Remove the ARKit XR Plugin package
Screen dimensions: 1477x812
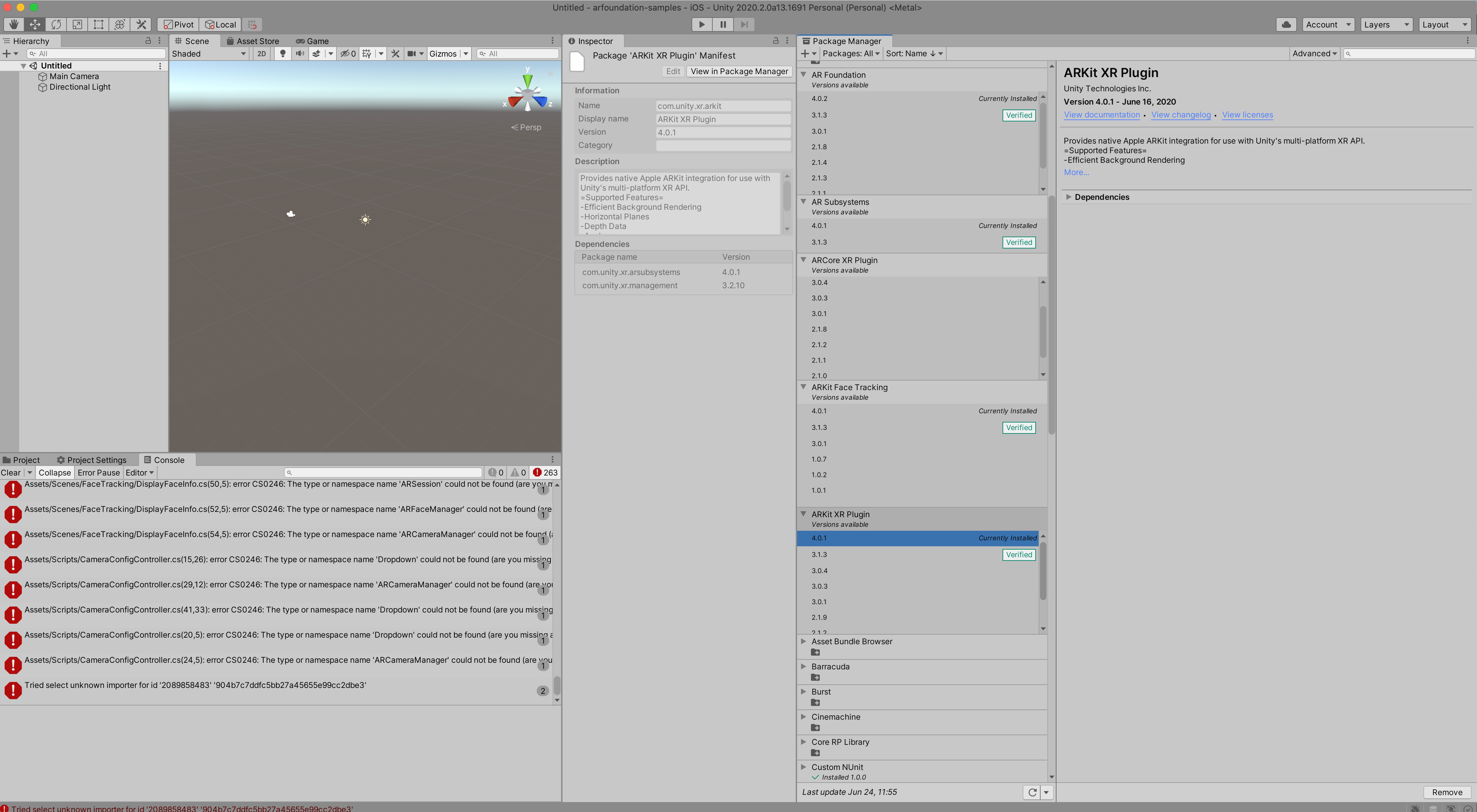1446,792
